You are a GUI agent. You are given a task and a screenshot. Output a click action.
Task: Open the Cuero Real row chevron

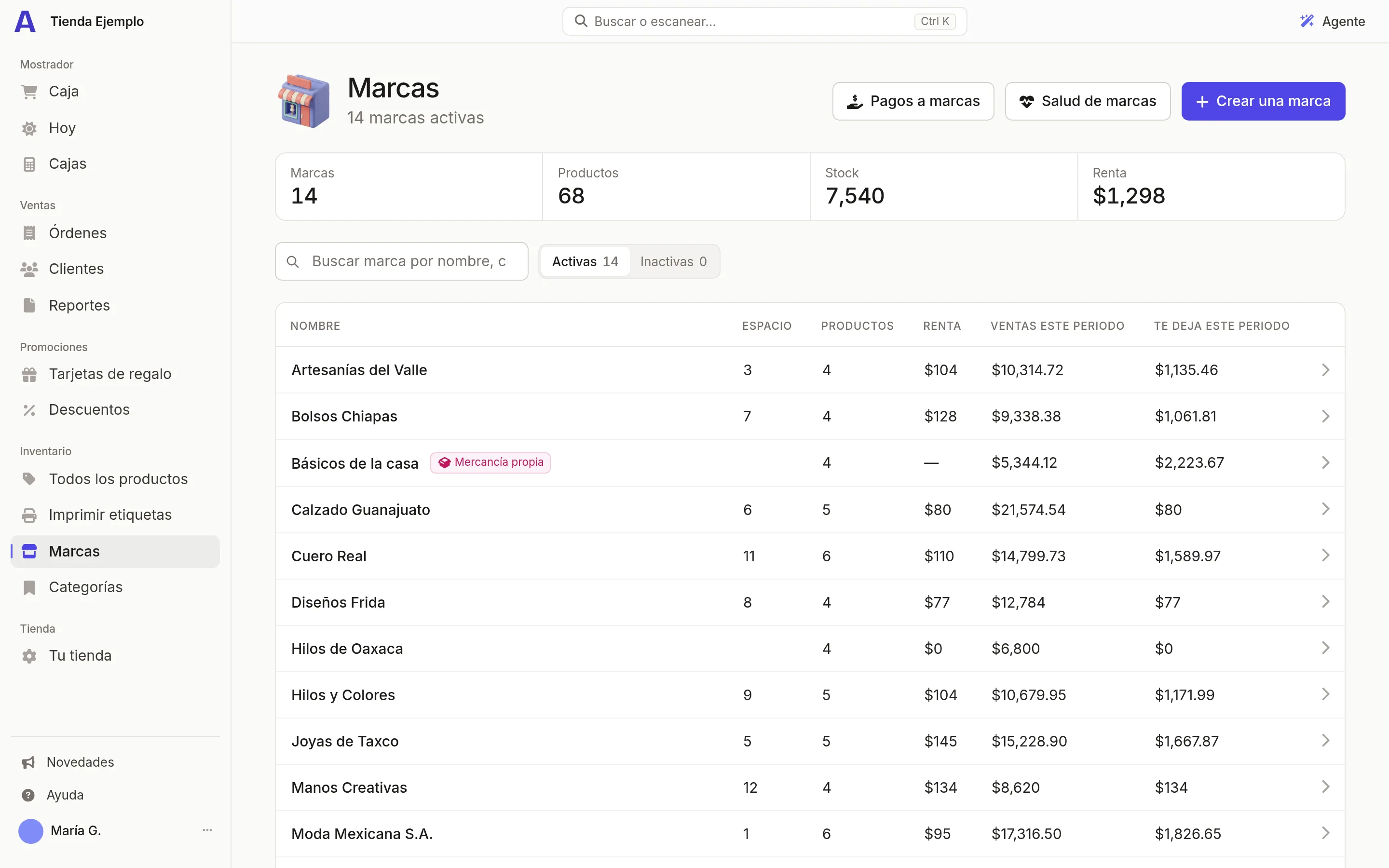pyautogui.click(x=1325, y=555)
